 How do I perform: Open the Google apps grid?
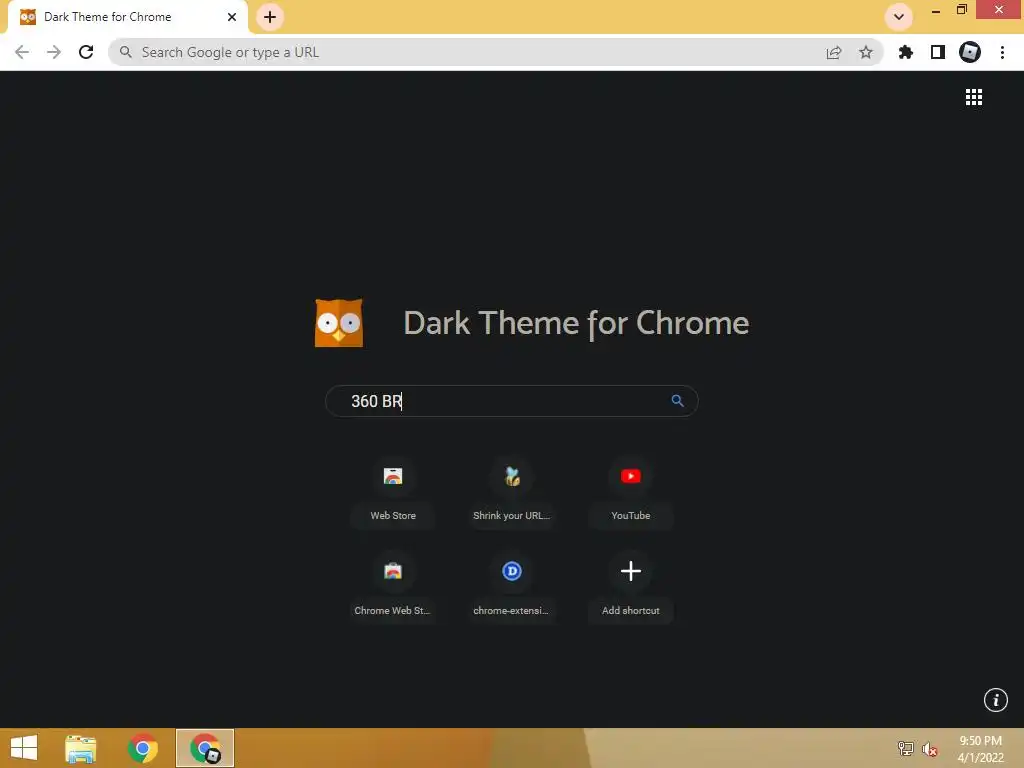tap(974, 97)
